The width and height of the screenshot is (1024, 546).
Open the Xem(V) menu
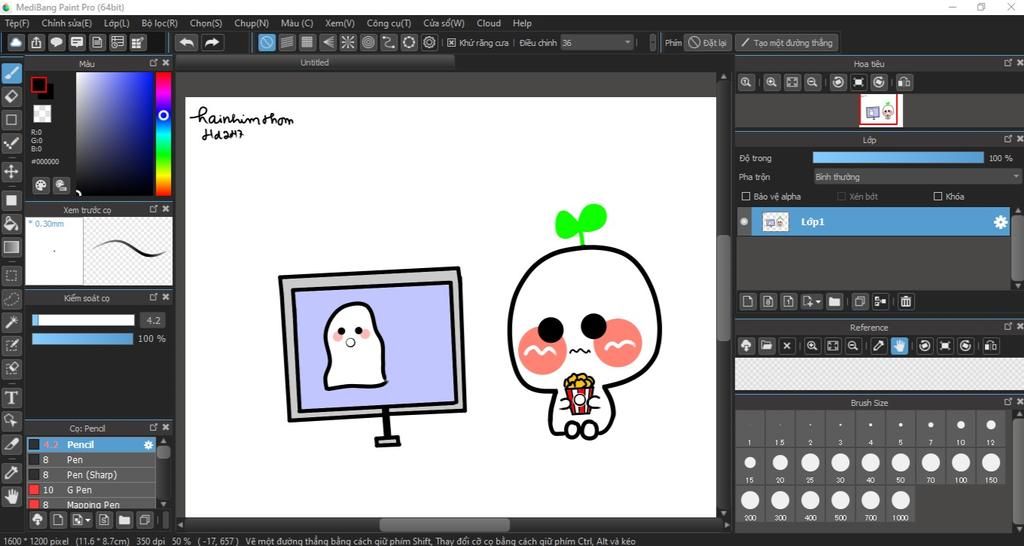(x=340, y=23)
